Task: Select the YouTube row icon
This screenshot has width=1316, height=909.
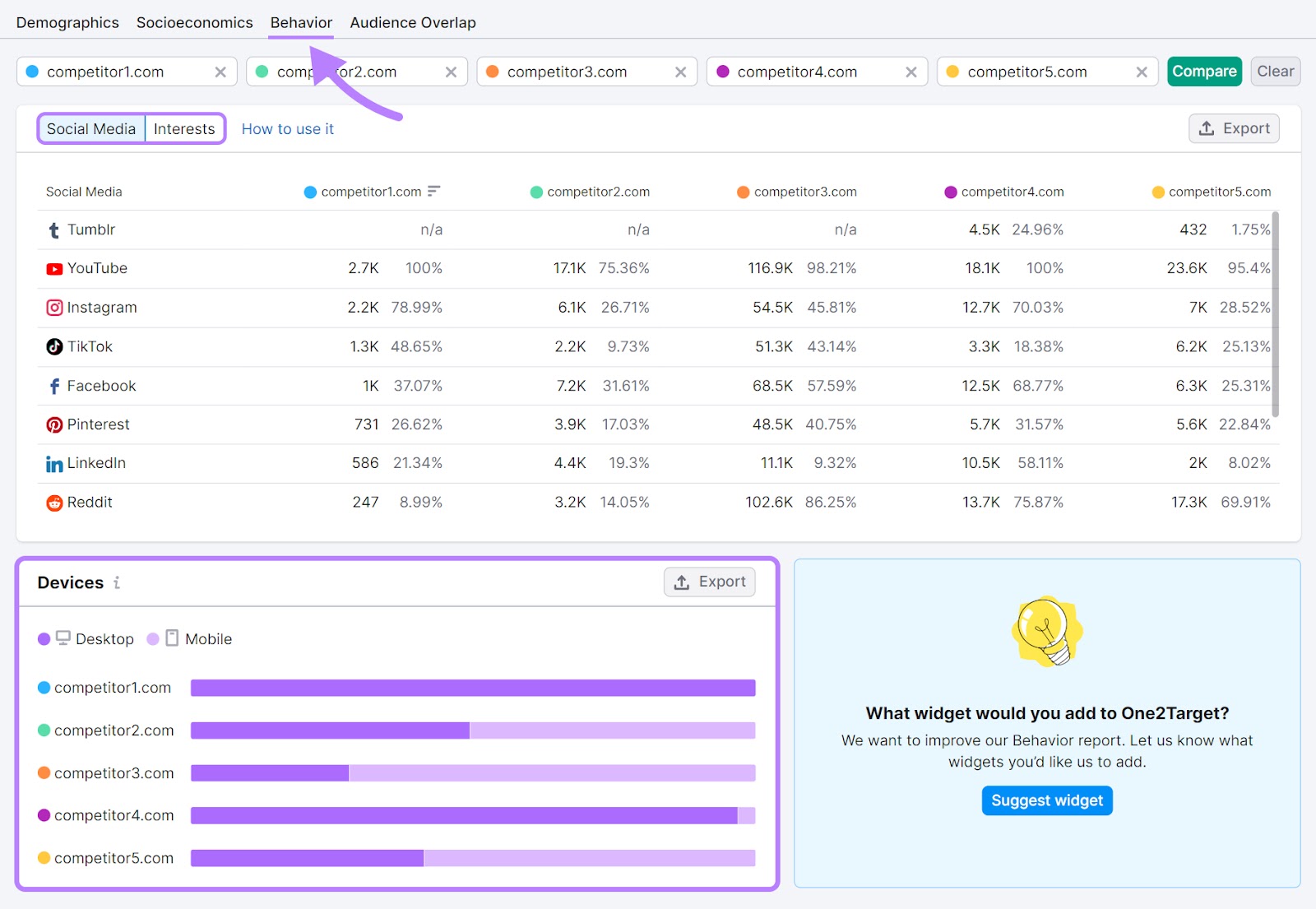Action: pos(53,268)
